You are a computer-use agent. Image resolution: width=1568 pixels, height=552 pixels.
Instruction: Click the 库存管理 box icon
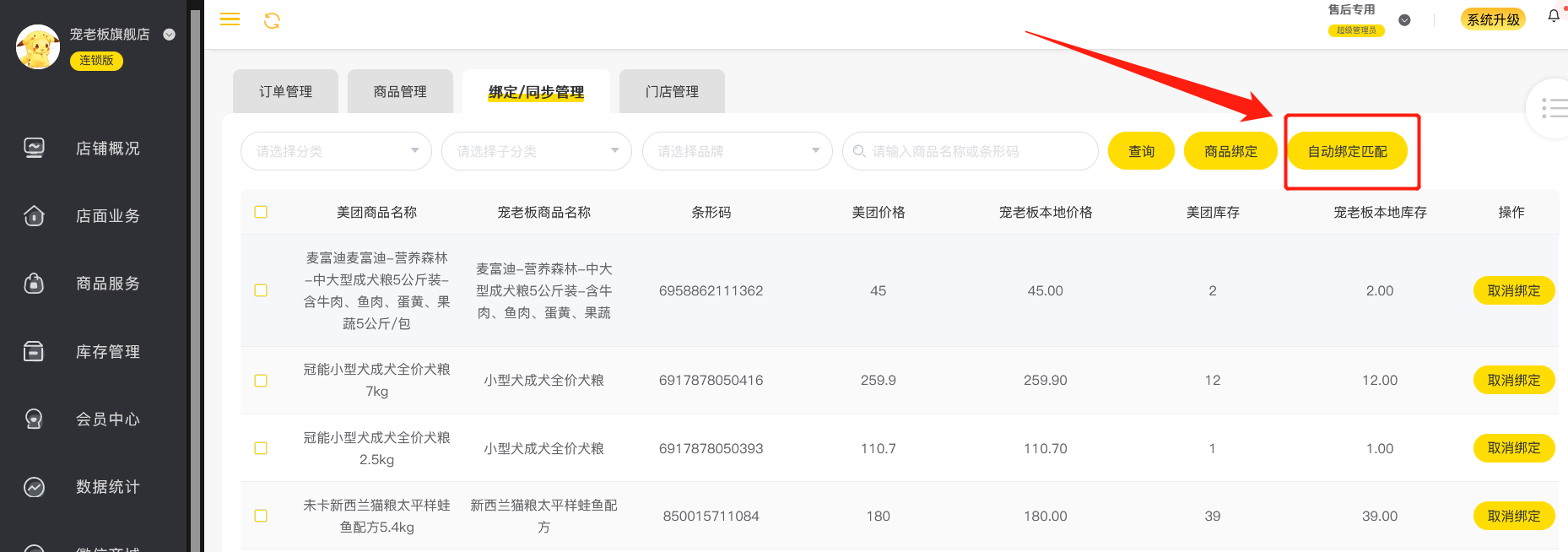pos(34,351)
